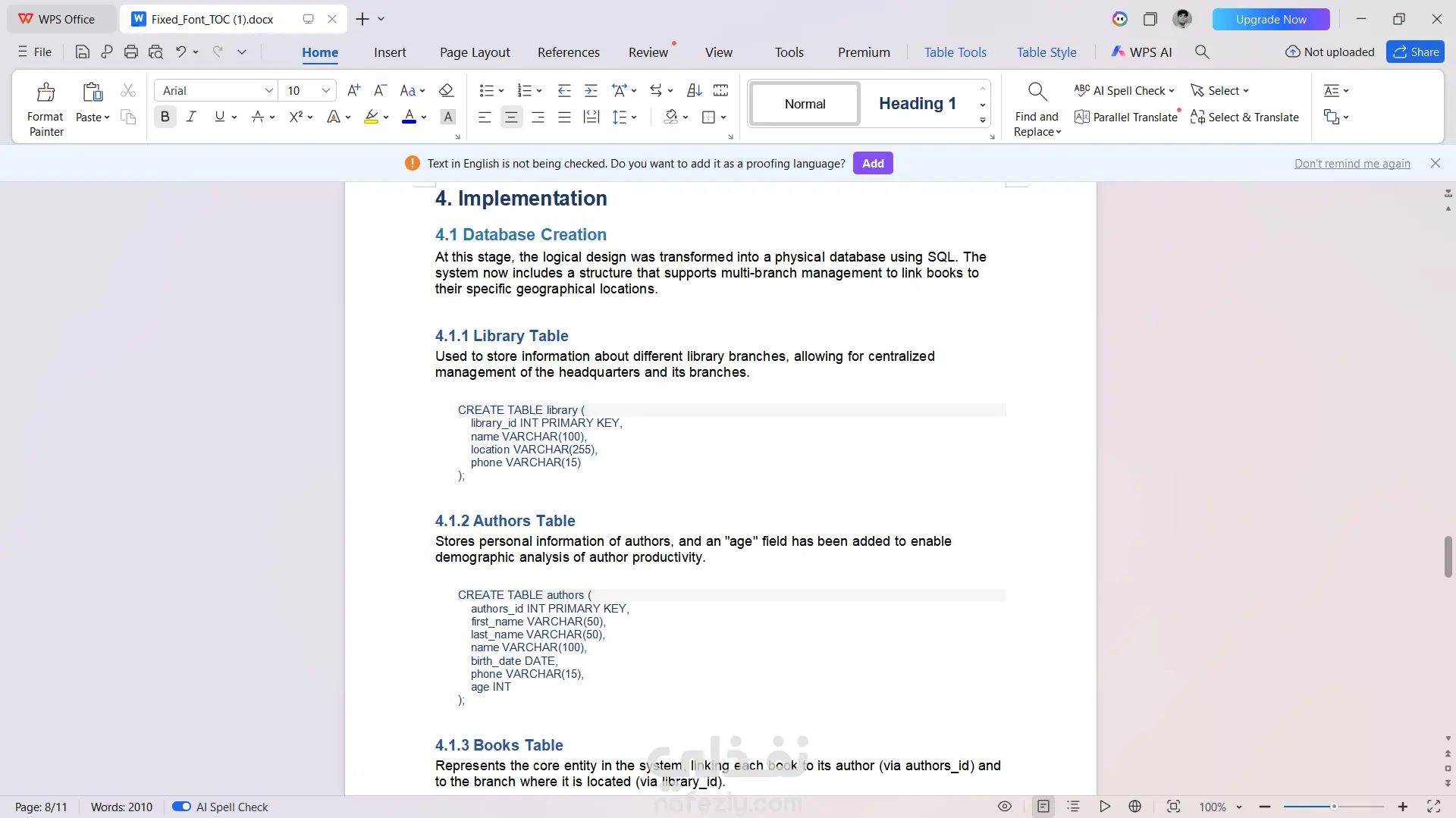Toggle AI Spell Check switch in status bar
This screenshot has width=1456, height=818.
point(181,807)
